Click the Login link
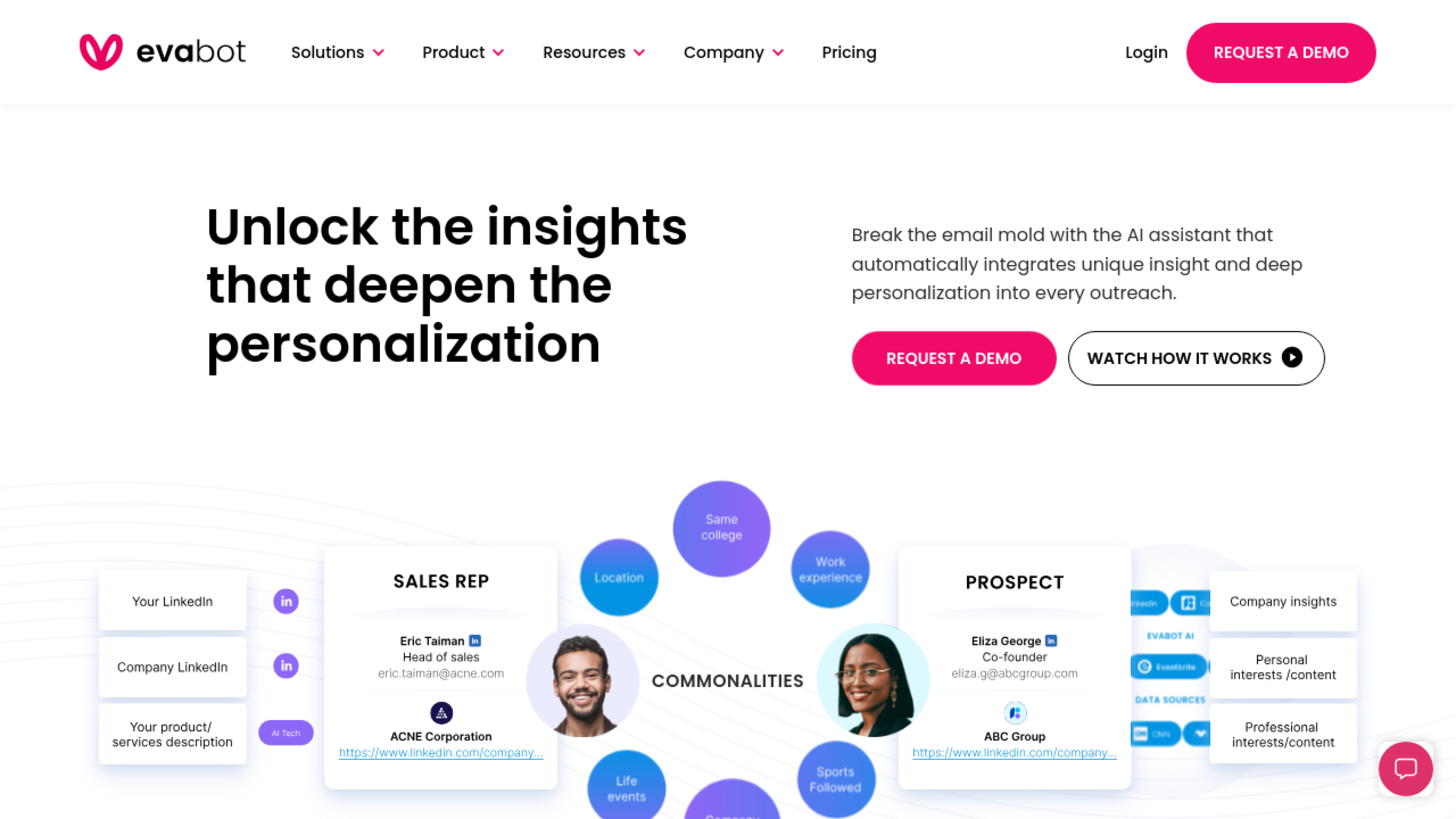The height and width of the screenshot is (819, 1456). (1146, 52)
